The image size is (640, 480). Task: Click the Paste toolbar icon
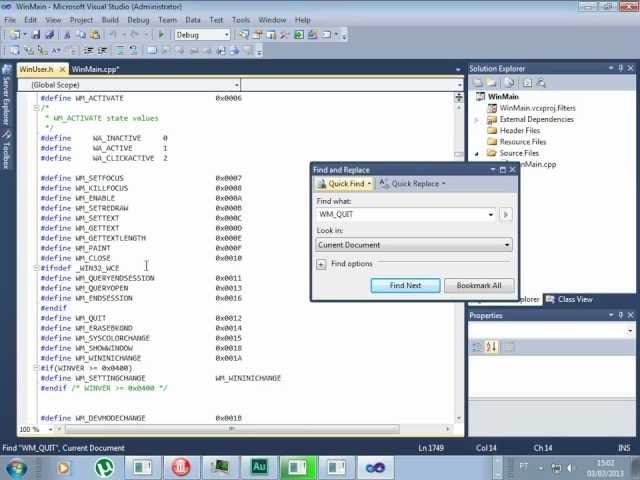pyautogui.click(x=95, y=35)
